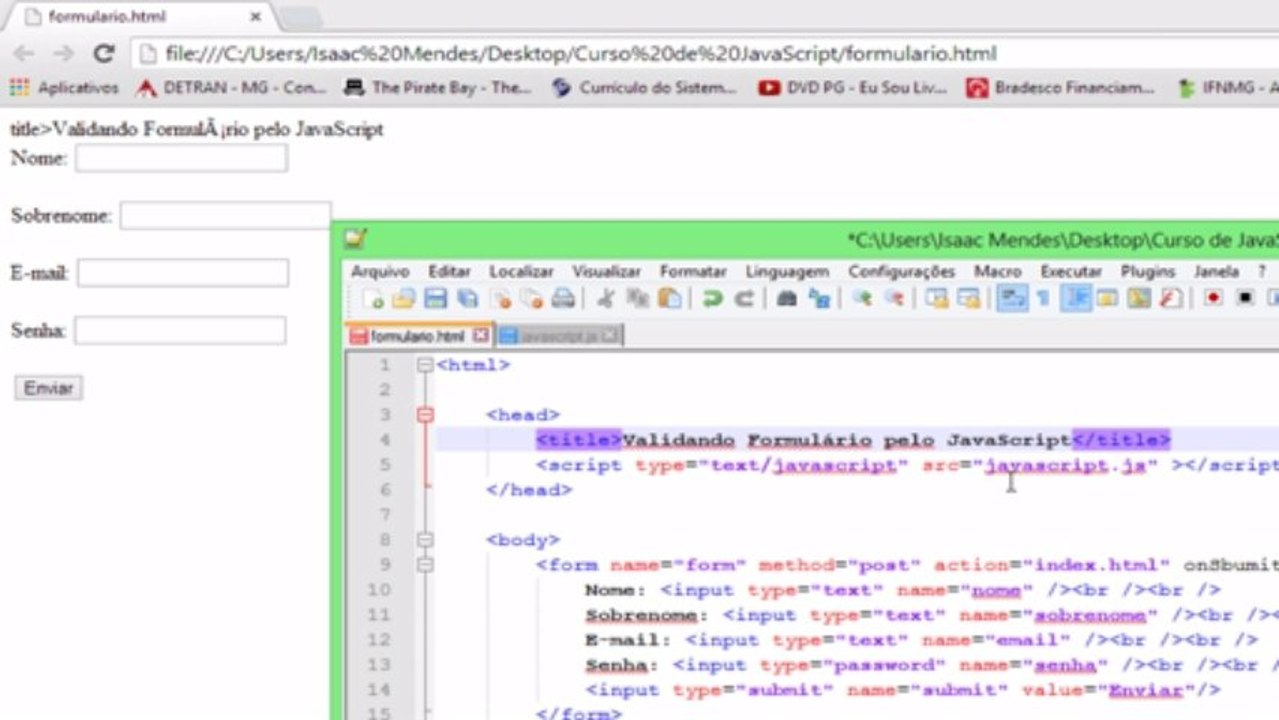Click the Senha password field
This screenshot has height=720, width=1279.
(x=180, y=330)
